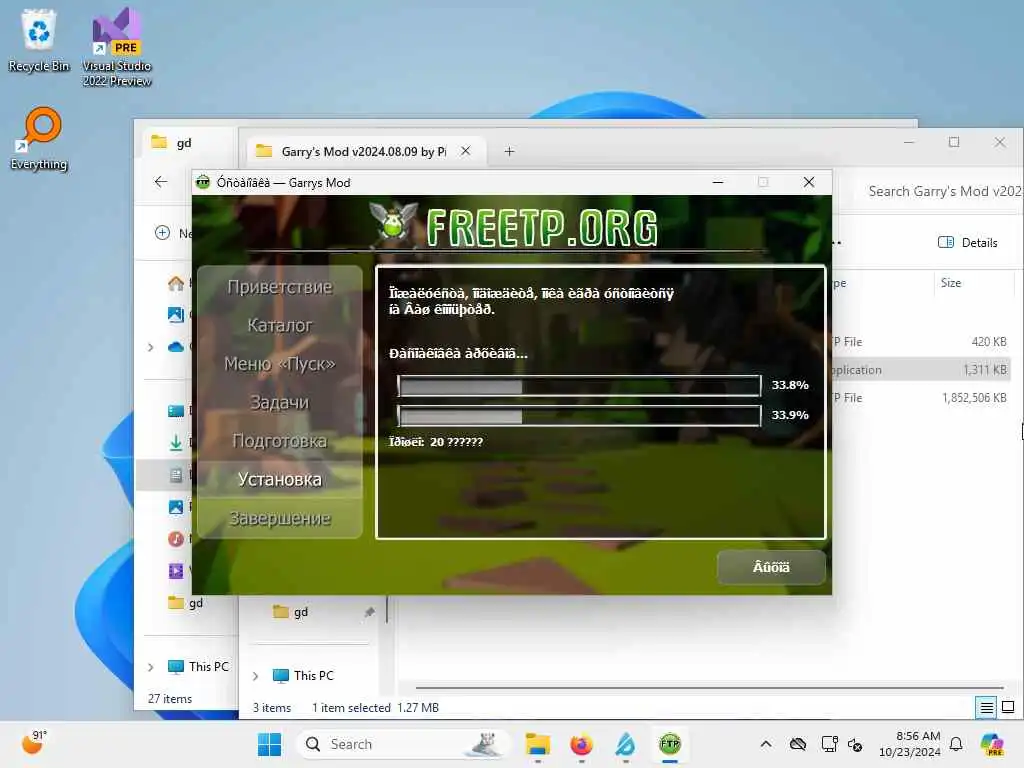Select the 1,311 KB application row

coord(921,370)
